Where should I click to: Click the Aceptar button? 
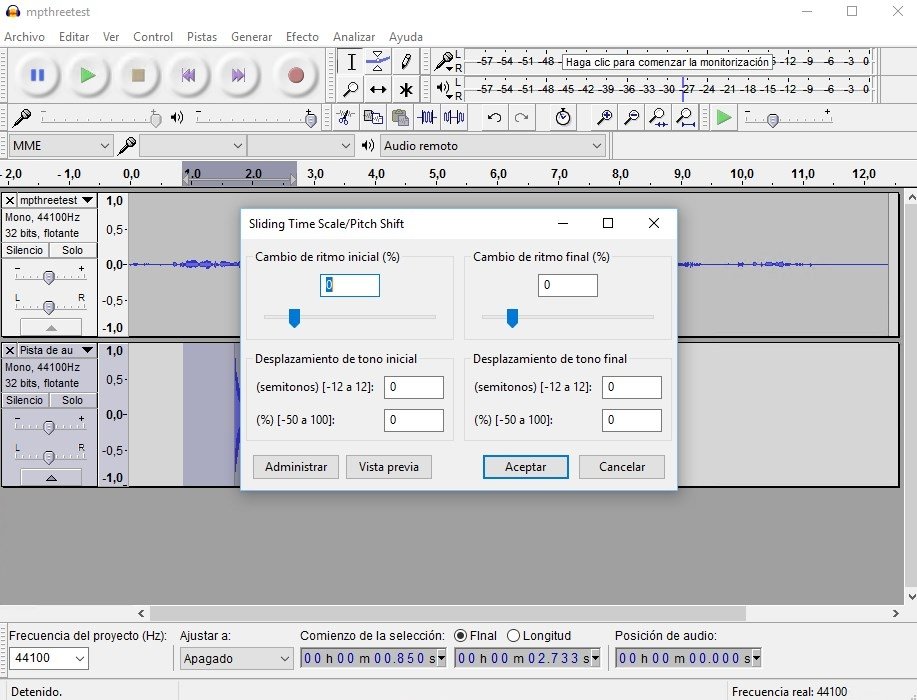526,467
